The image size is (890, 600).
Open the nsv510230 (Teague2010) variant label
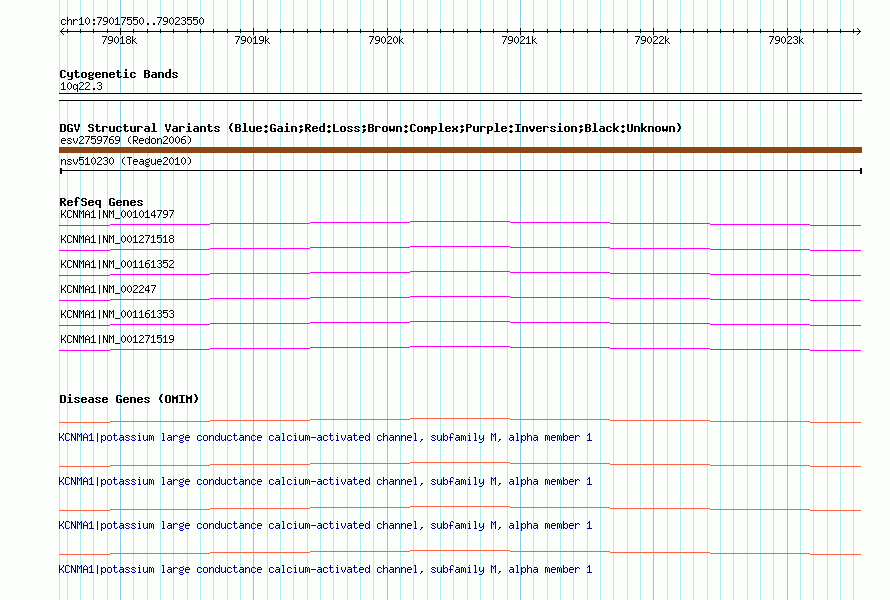[126, 161]
